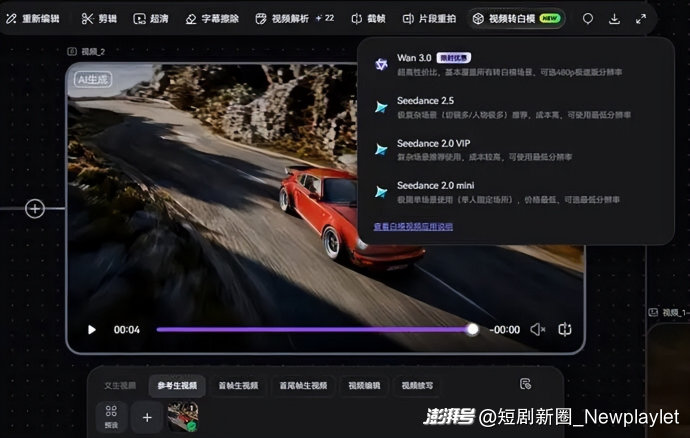Switch to the 视频编辑 tab
Image resolution: width=690 pixels, height=438 pixels.
364,386
